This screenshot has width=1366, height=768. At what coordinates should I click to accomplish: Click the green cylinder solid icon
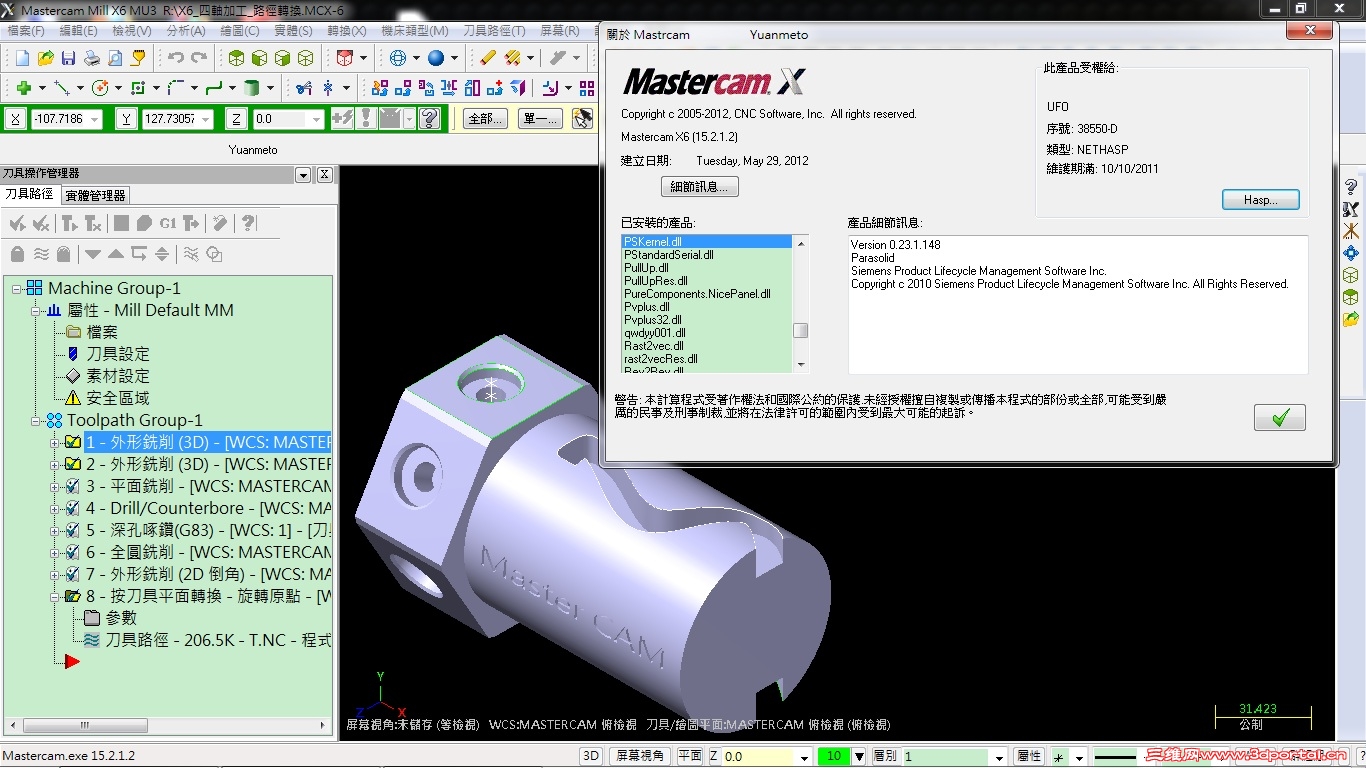[252, 88]
